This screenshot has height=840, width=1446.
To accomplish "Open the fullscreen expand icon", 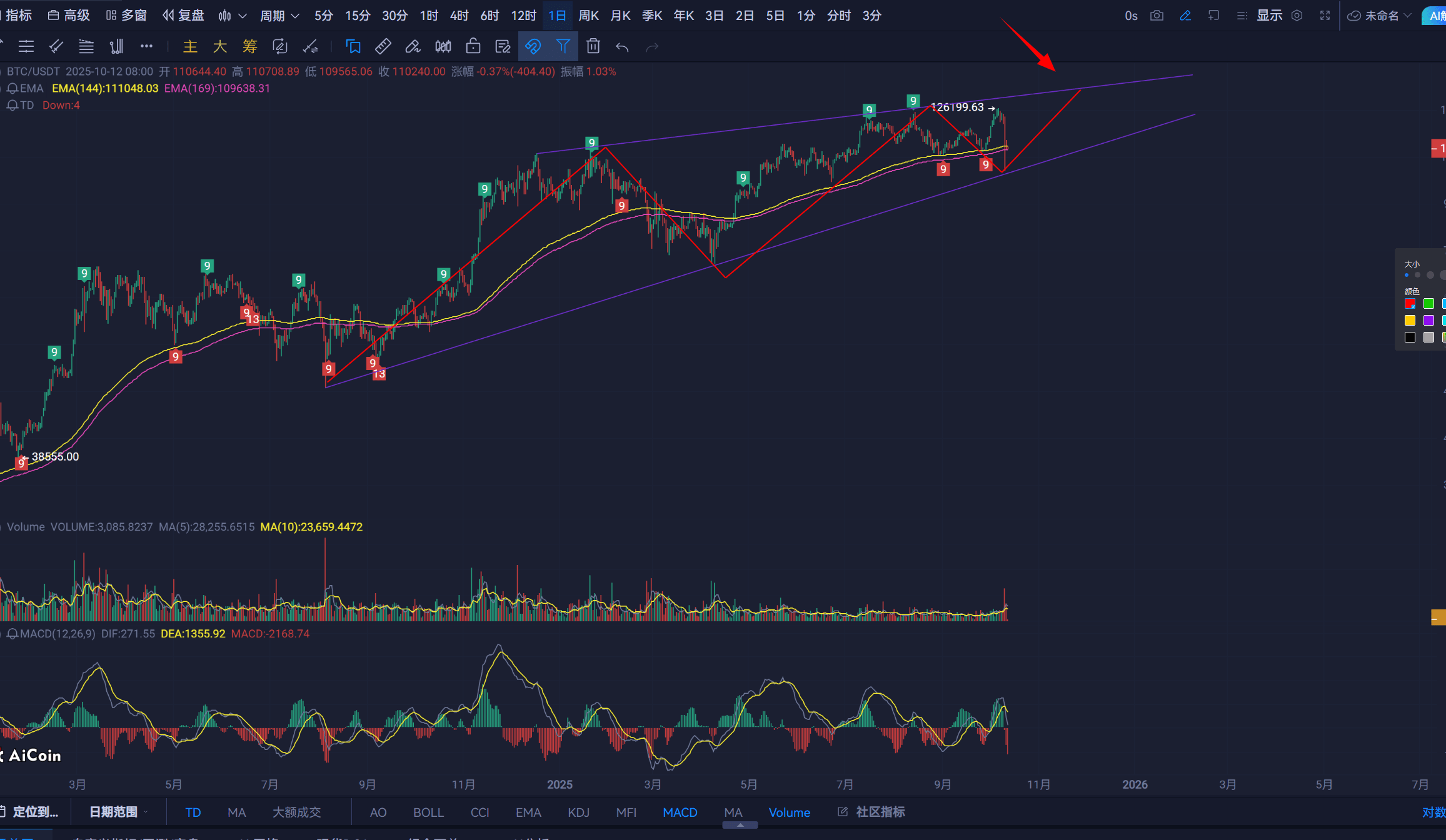I will [1325, 16].
